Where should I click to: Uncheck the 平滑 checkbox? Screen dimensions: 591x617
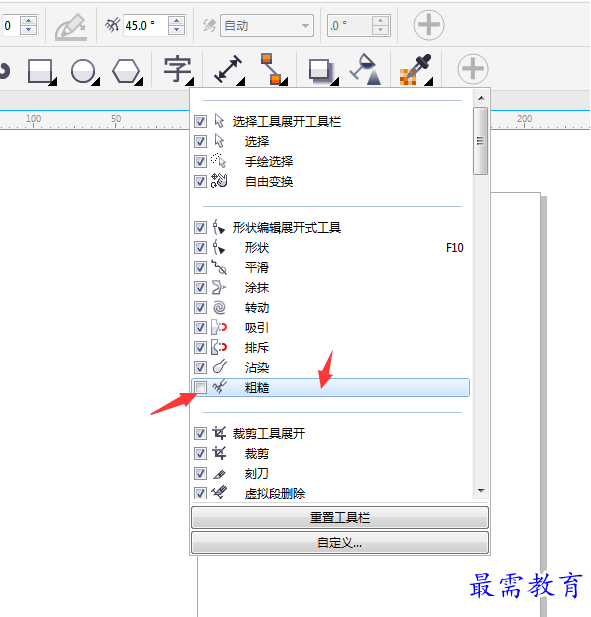[x=200, y=268]
